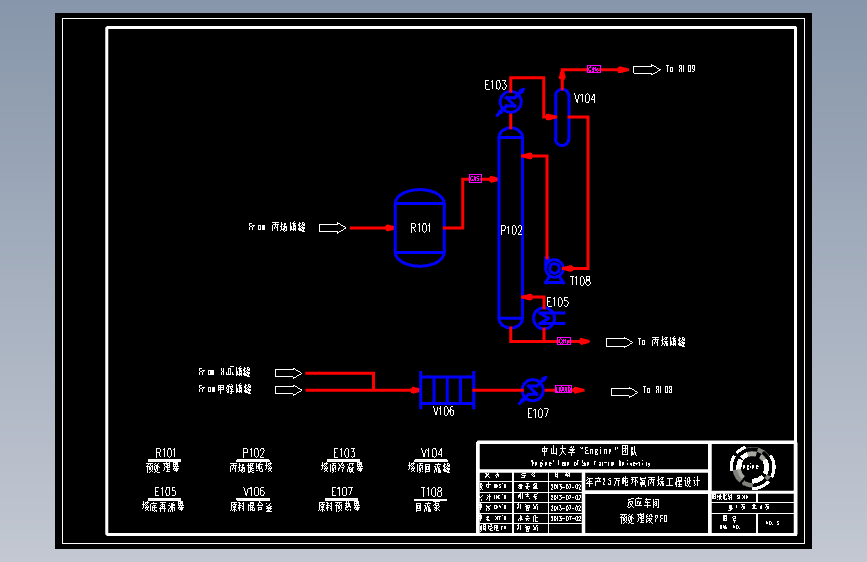Click the project title line in title block

tap(643, 482)
